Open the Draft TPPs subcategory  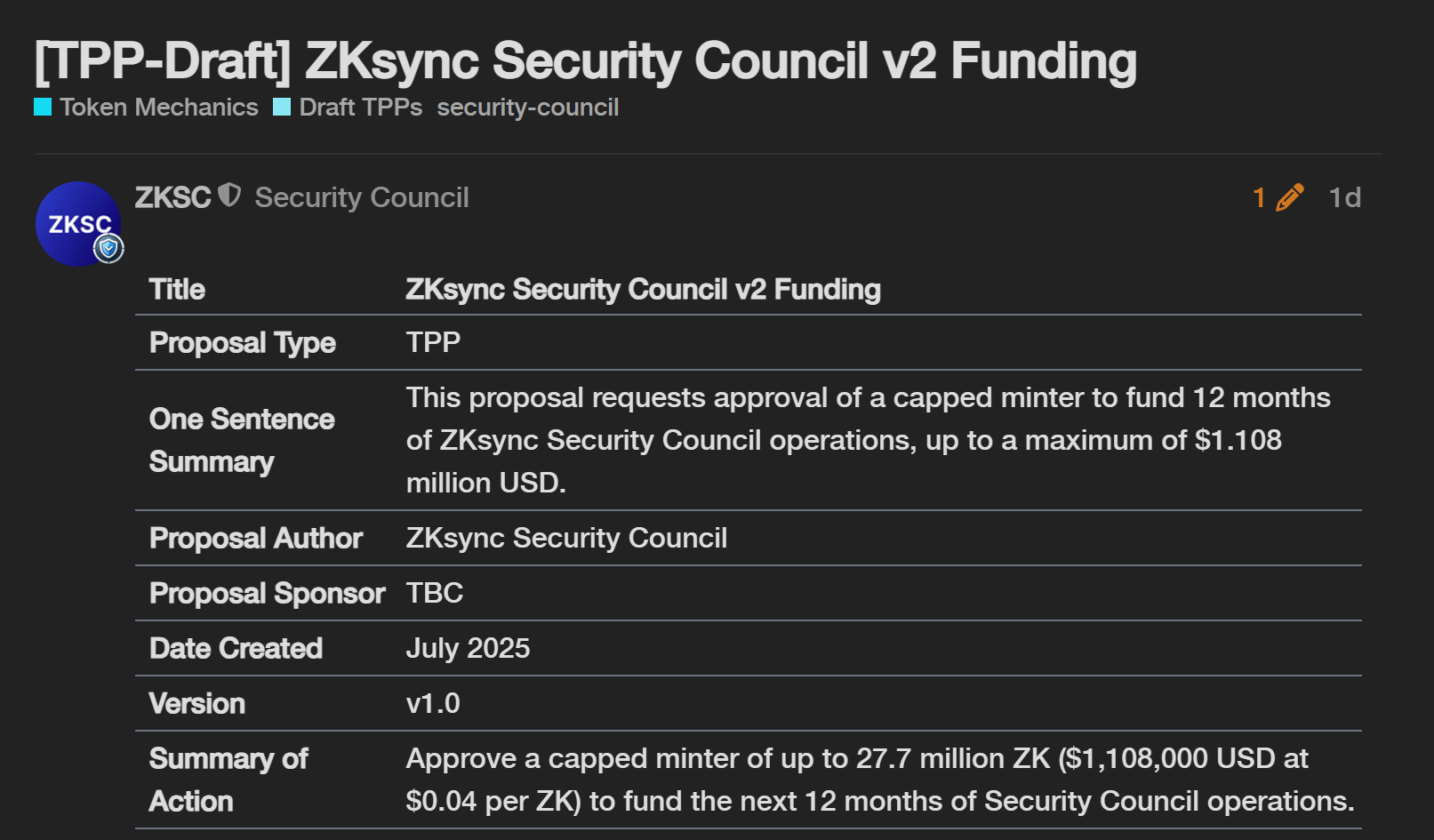360,108
